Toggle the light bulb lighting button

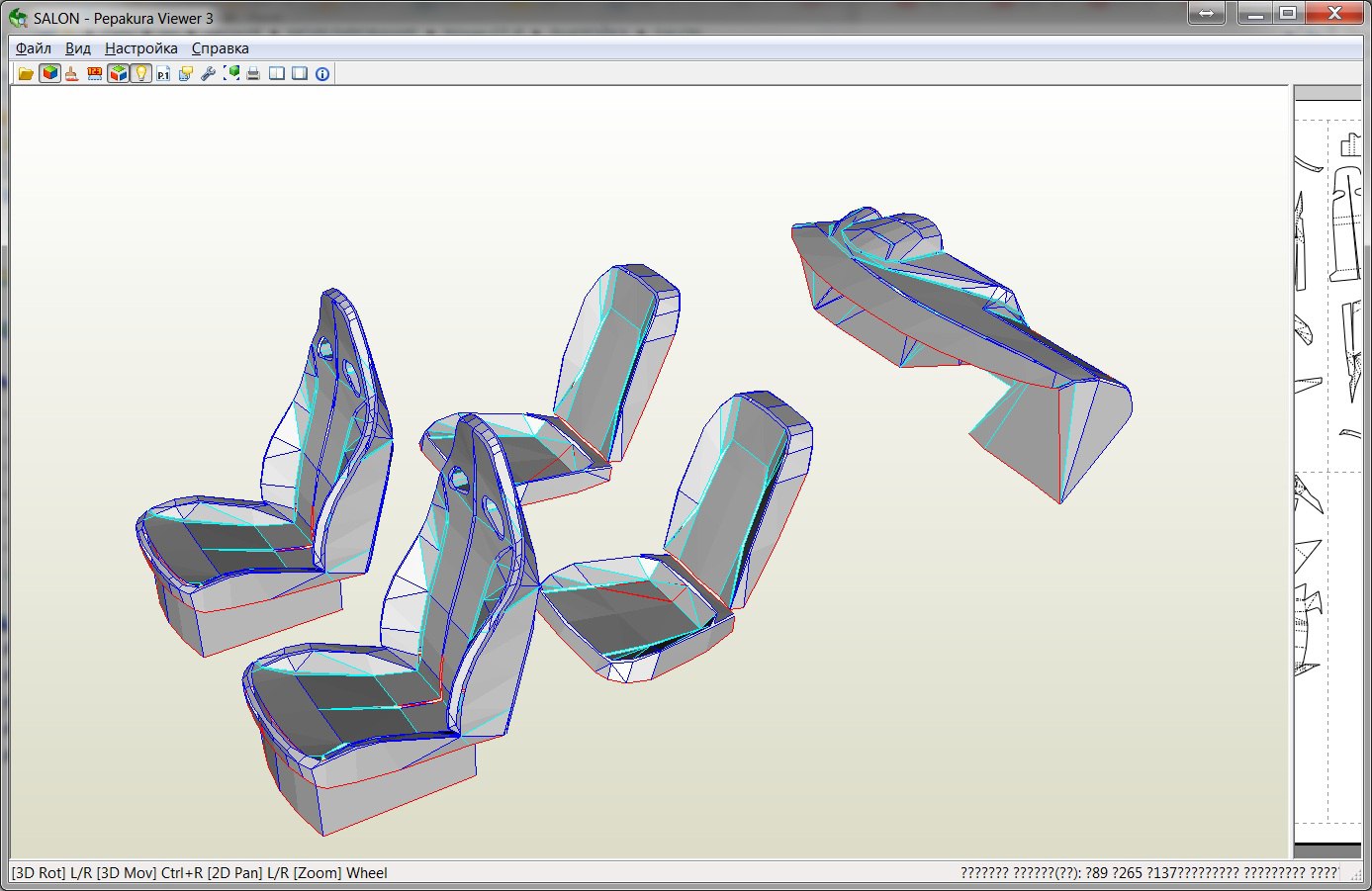(x=140, y=74)
